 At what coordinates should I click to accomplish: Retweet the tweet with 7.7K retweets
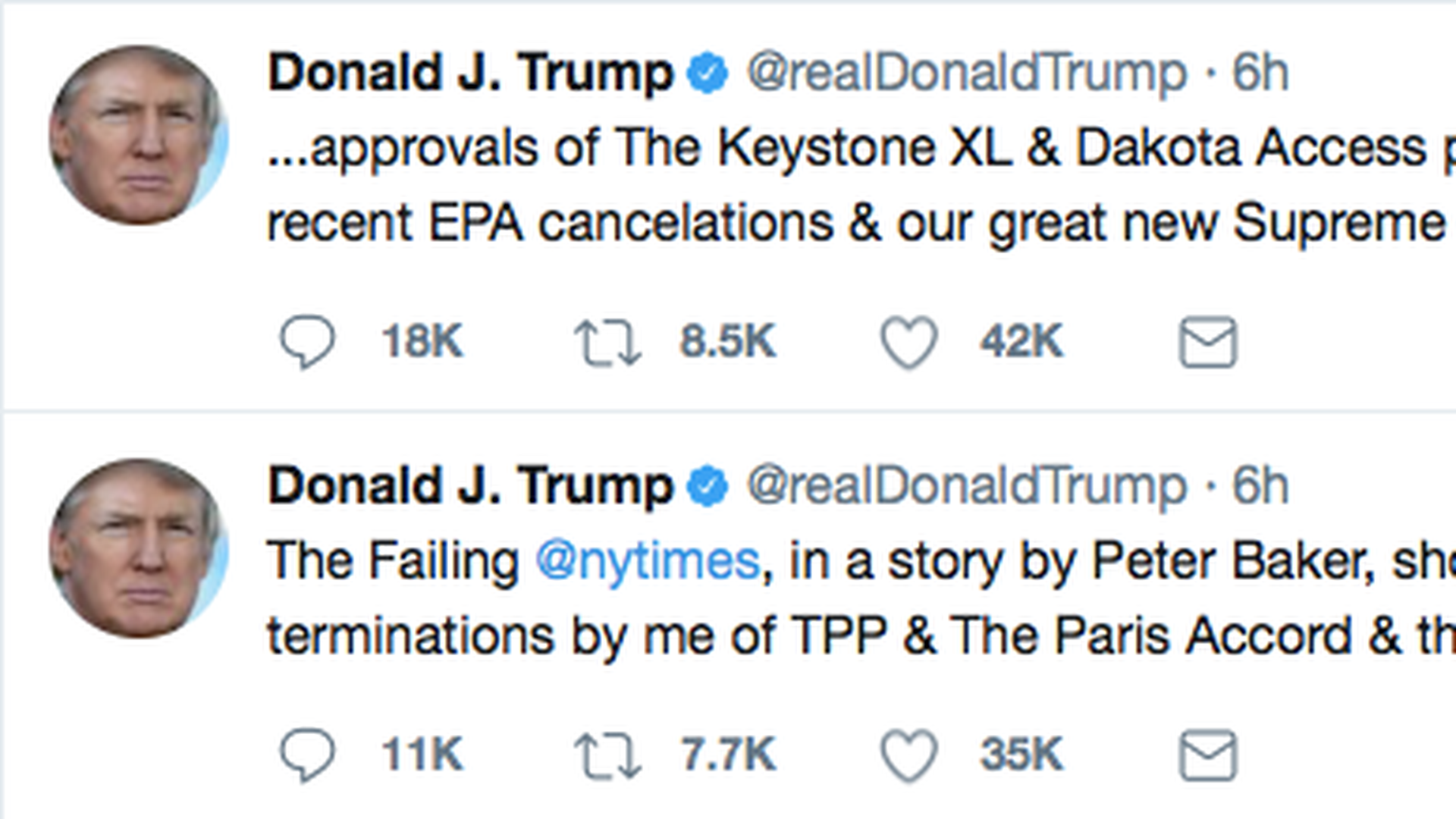tap(607, 755)
